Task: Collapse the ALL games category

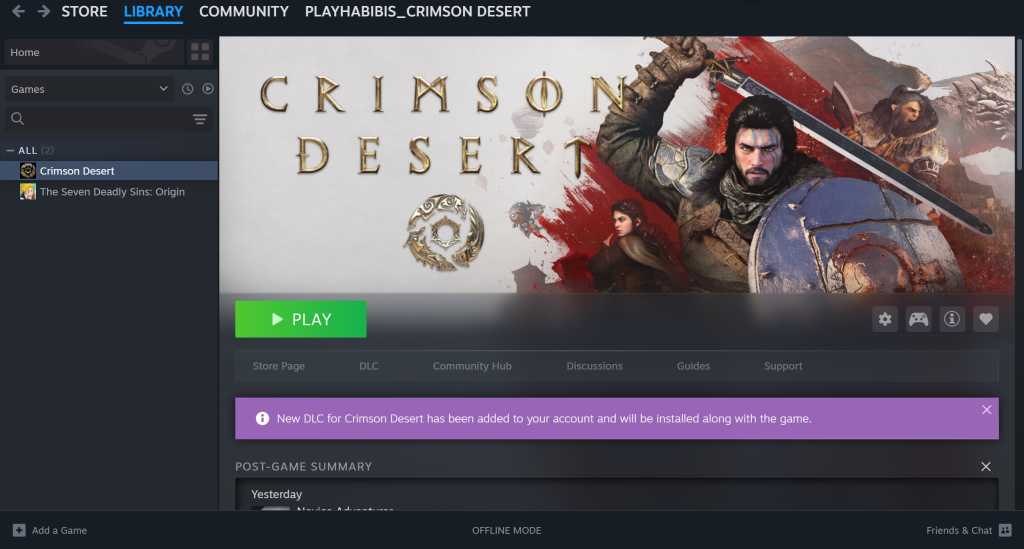Action: (x=10, y=150)
